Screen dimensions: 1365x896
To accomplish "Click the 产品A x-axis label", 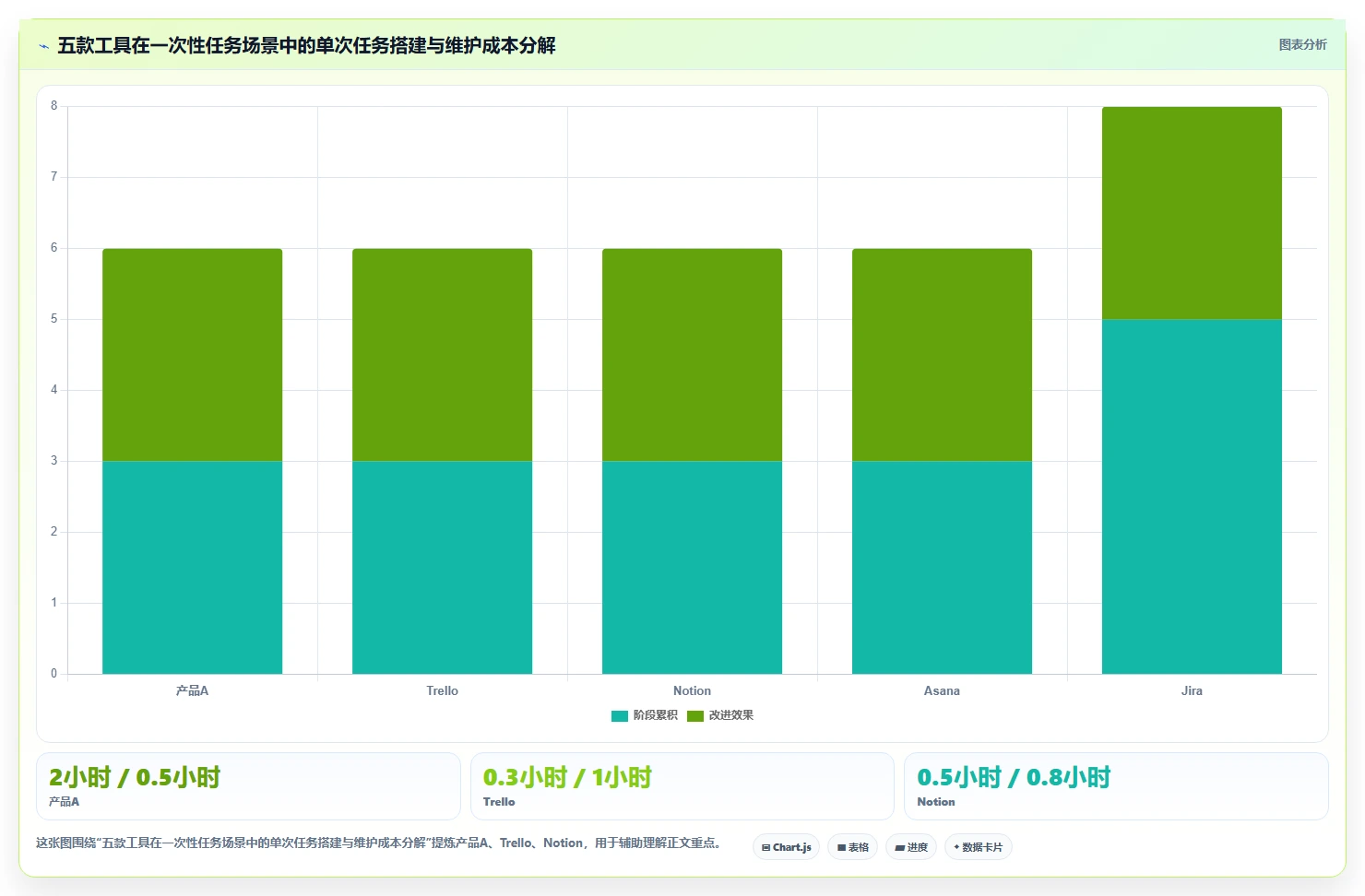I will [x=192, y=690].
